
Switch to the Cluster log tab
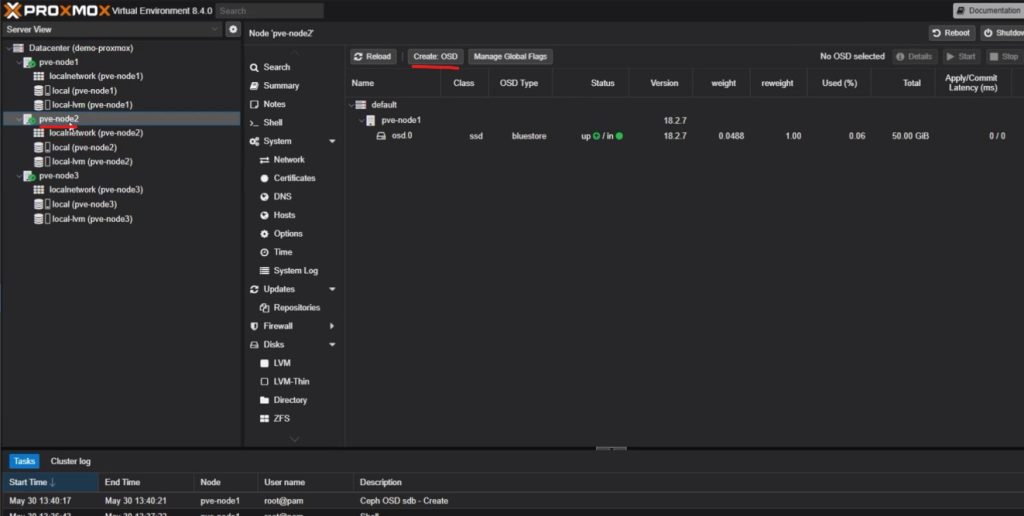[x=71, y=461]
